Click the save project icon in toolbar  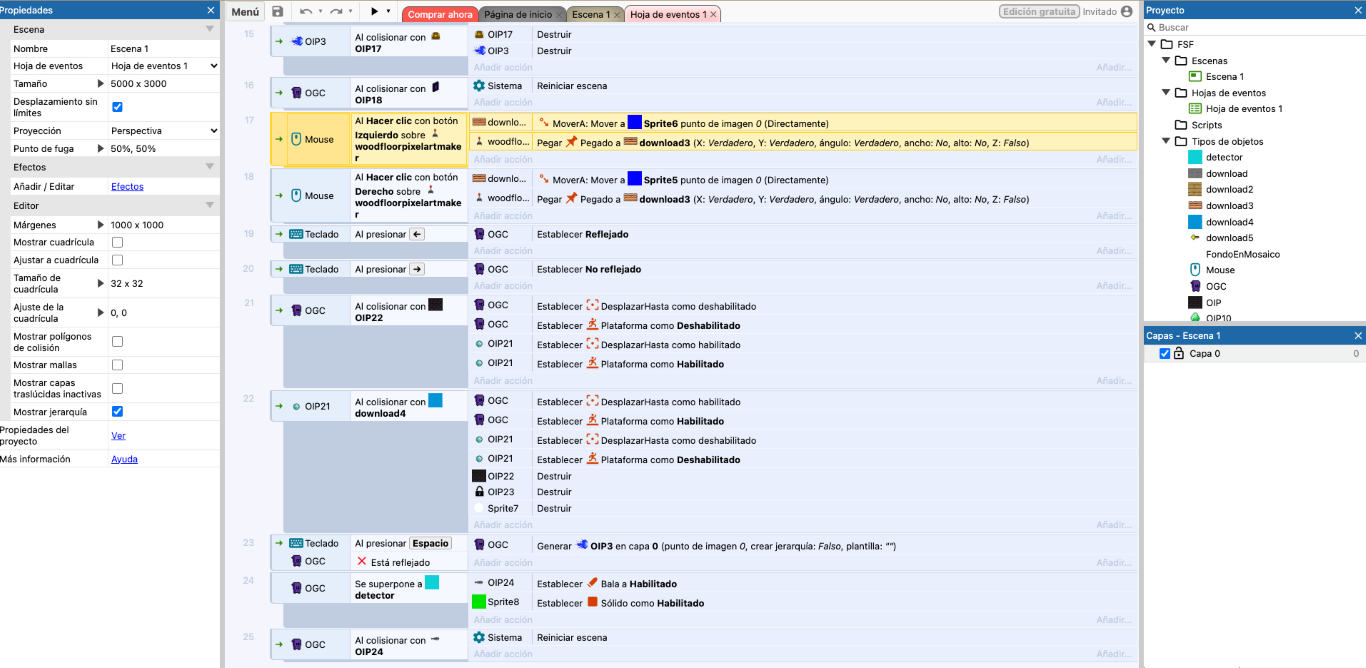click(x=278, y=12)
